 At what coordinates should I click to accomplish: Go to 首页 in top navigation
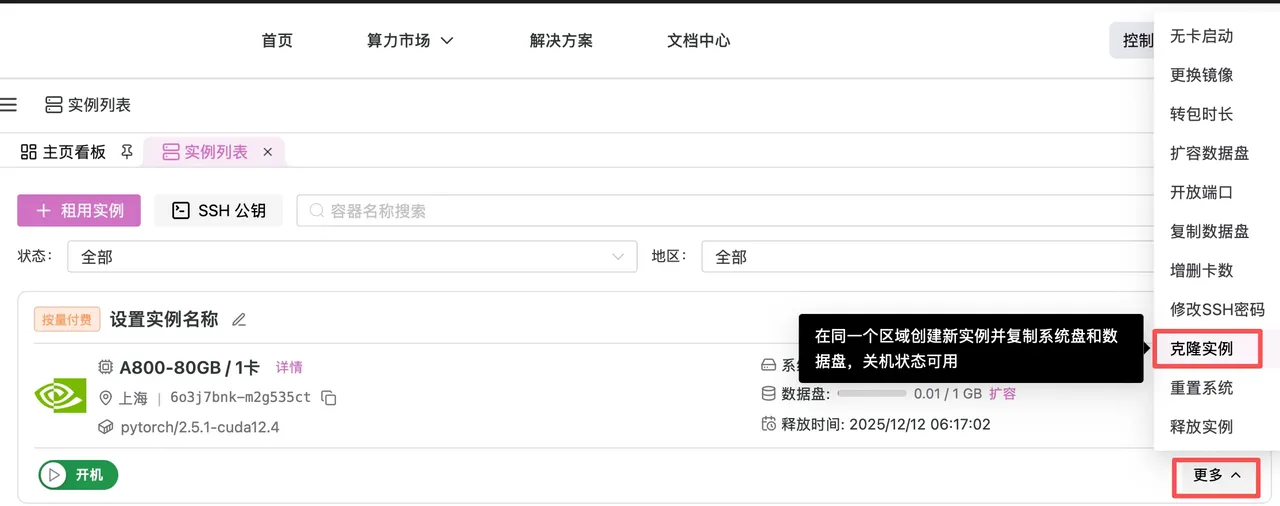[x=277, y=41]
